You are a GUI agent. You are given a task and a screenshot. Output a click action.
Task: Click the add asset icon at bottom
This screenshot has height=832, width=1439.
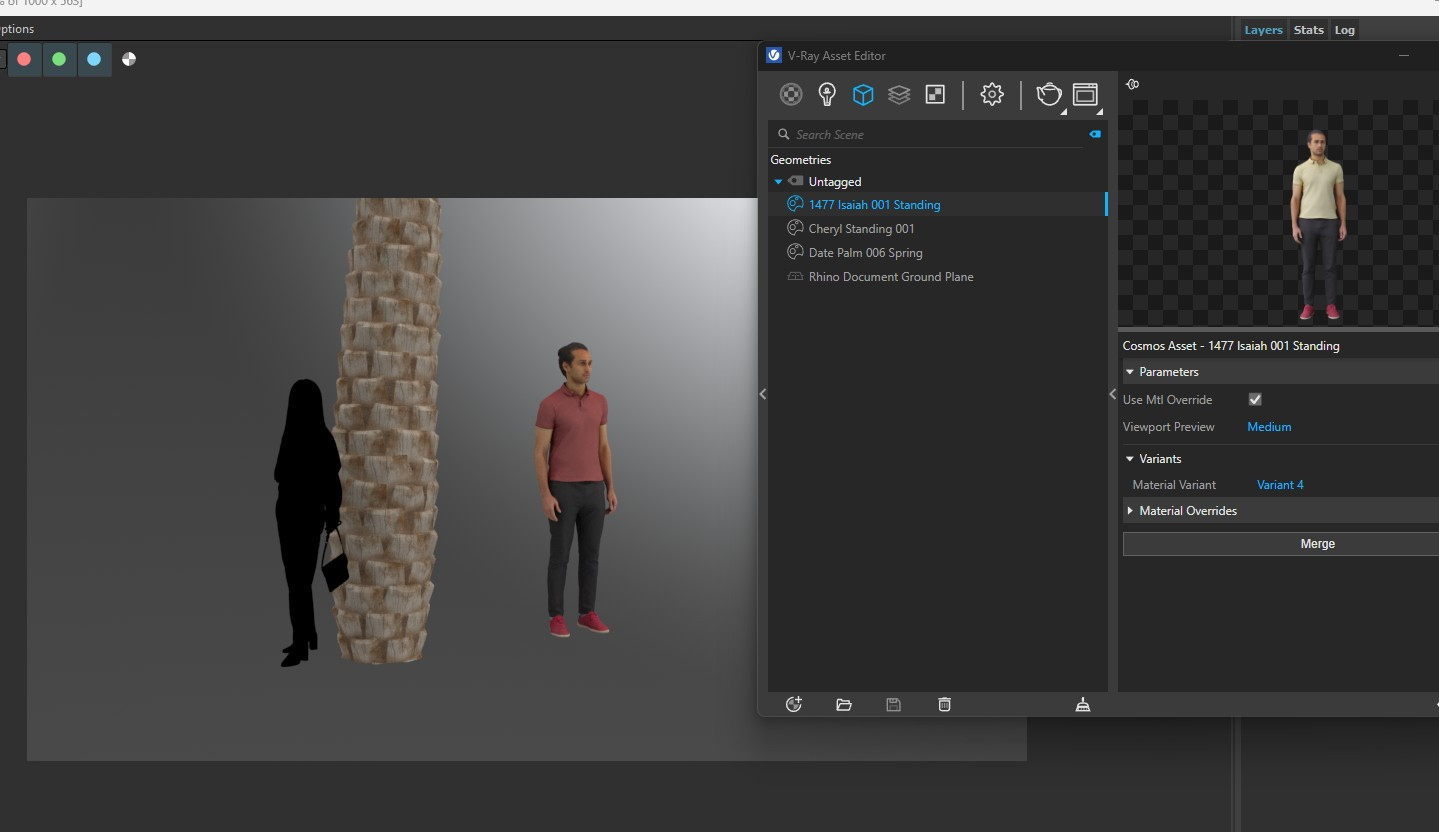tap(794, 704)
